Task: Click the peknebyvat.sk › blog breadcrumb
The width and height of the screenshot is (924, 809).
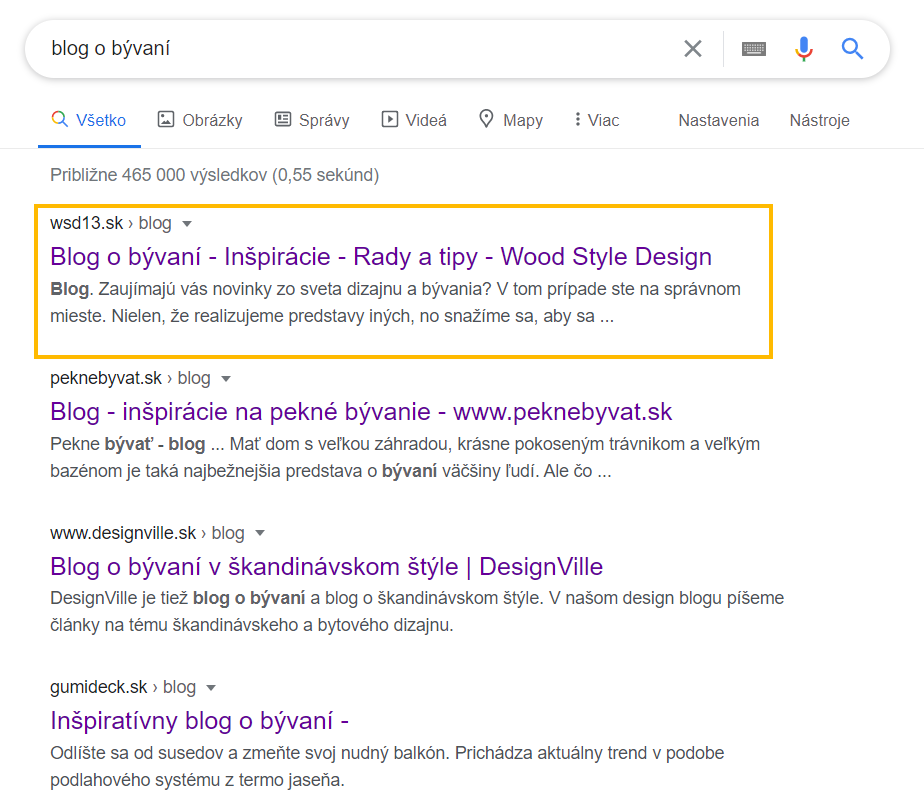Action: point(130,378)
